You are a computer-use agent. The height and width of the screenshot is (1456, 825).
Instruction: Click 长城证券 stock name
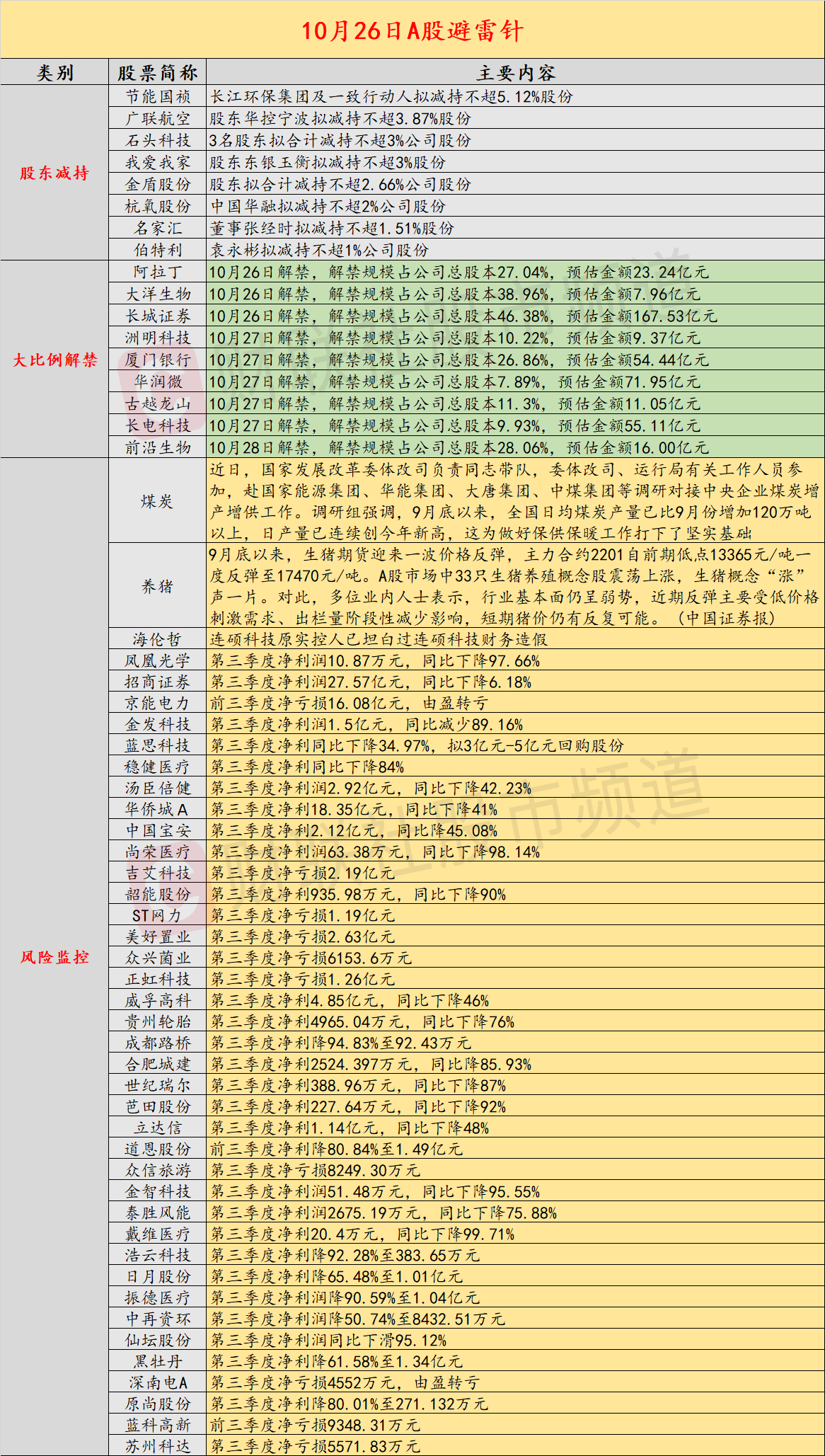pyautogui.click(x=158, y=316)
